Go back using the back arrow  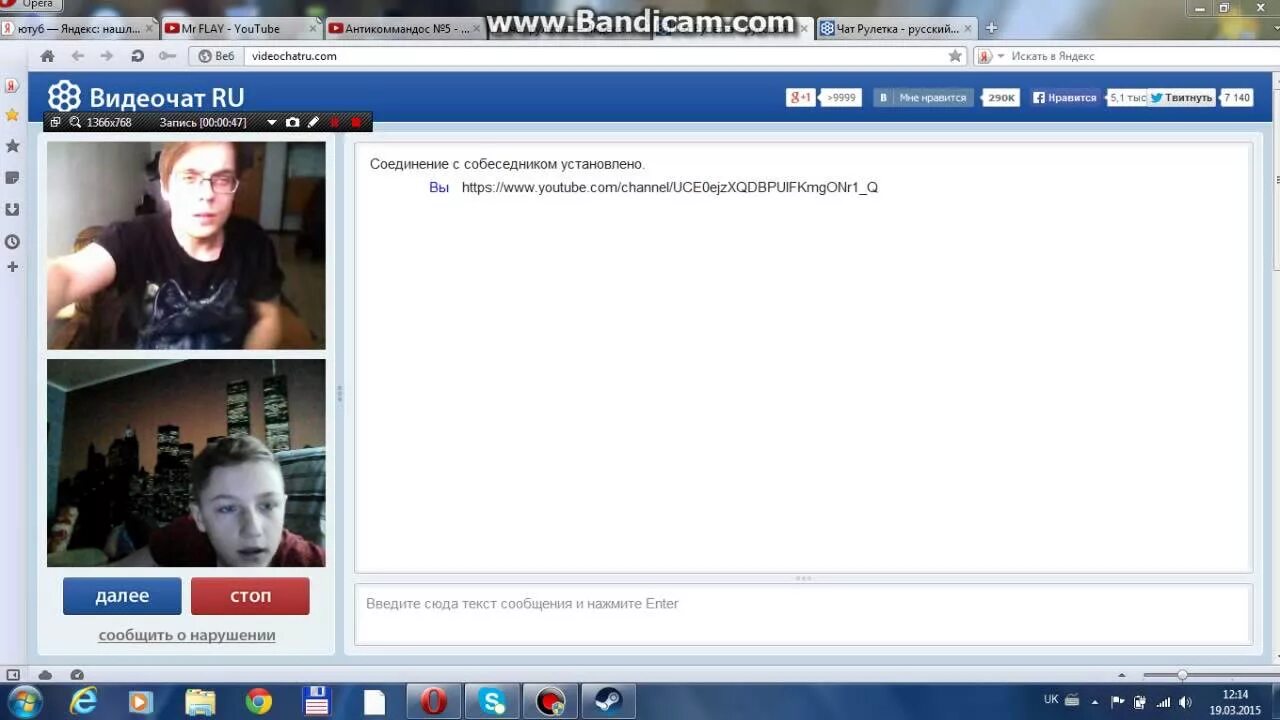77,56
